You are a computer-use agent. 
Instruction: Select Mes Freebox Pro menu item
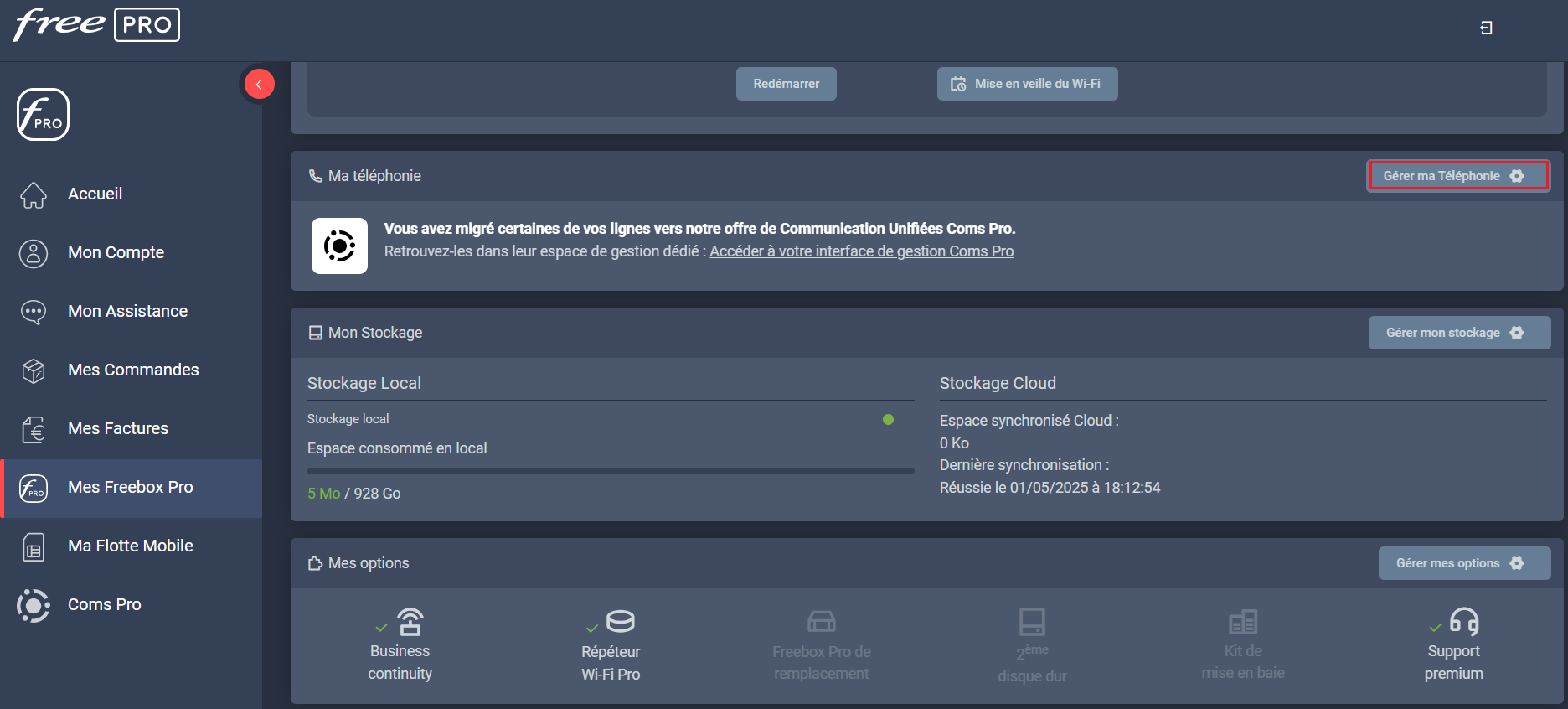pos(130,487)
